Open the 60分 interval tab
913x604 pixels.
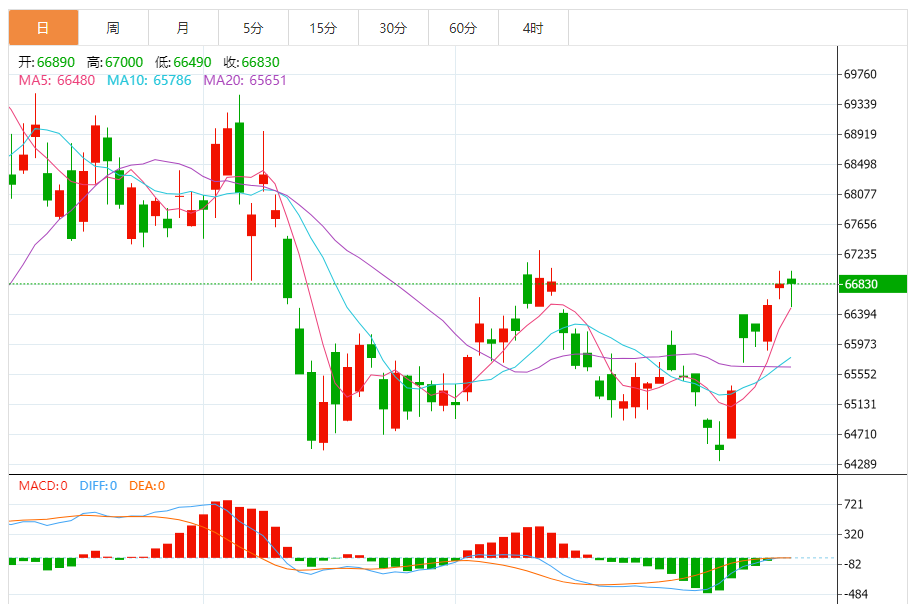(463, 28)
